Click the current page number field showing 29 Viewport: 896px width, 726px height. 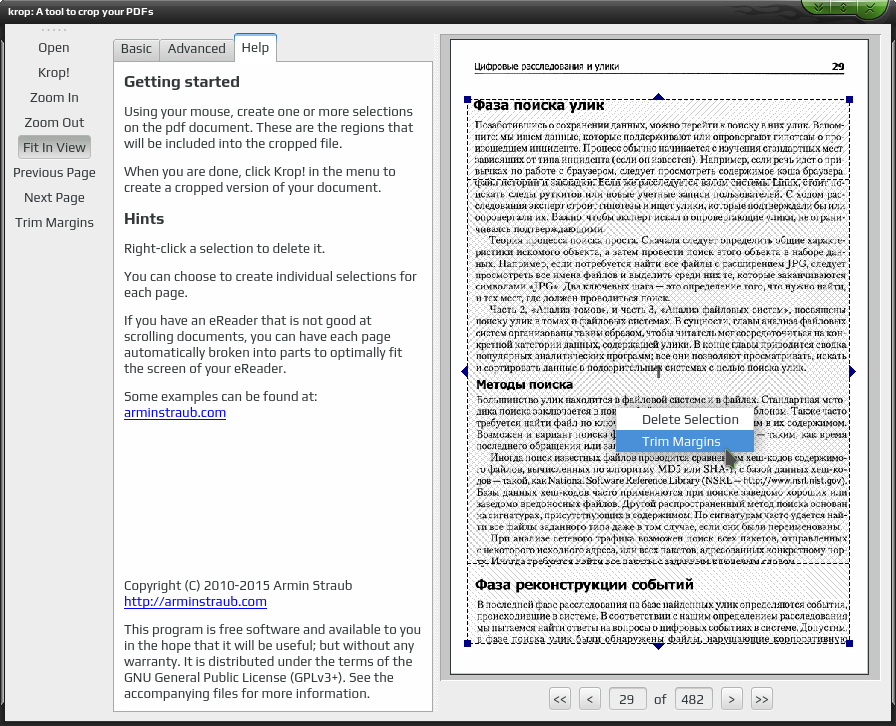627,699
